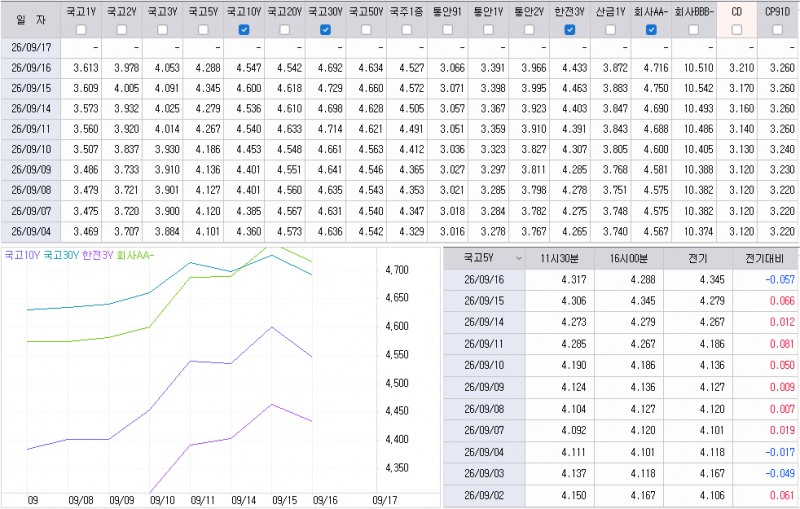Image resolution: width=800 pixels, height=509 pixels.
Task: Check the 국고20Y column checkbox
Action: (285, 30)
